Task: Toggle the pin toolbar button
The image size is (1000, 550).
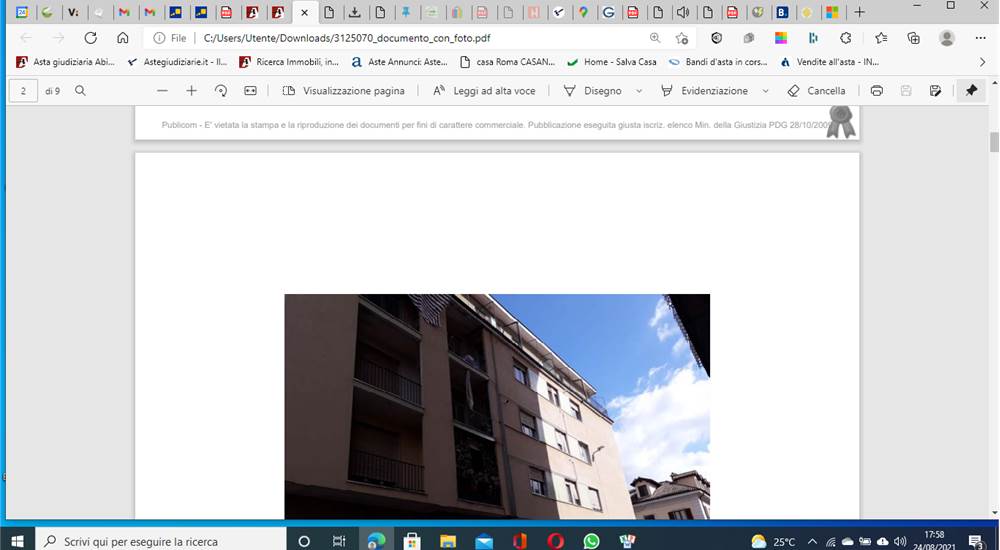Action: [971, 91]
